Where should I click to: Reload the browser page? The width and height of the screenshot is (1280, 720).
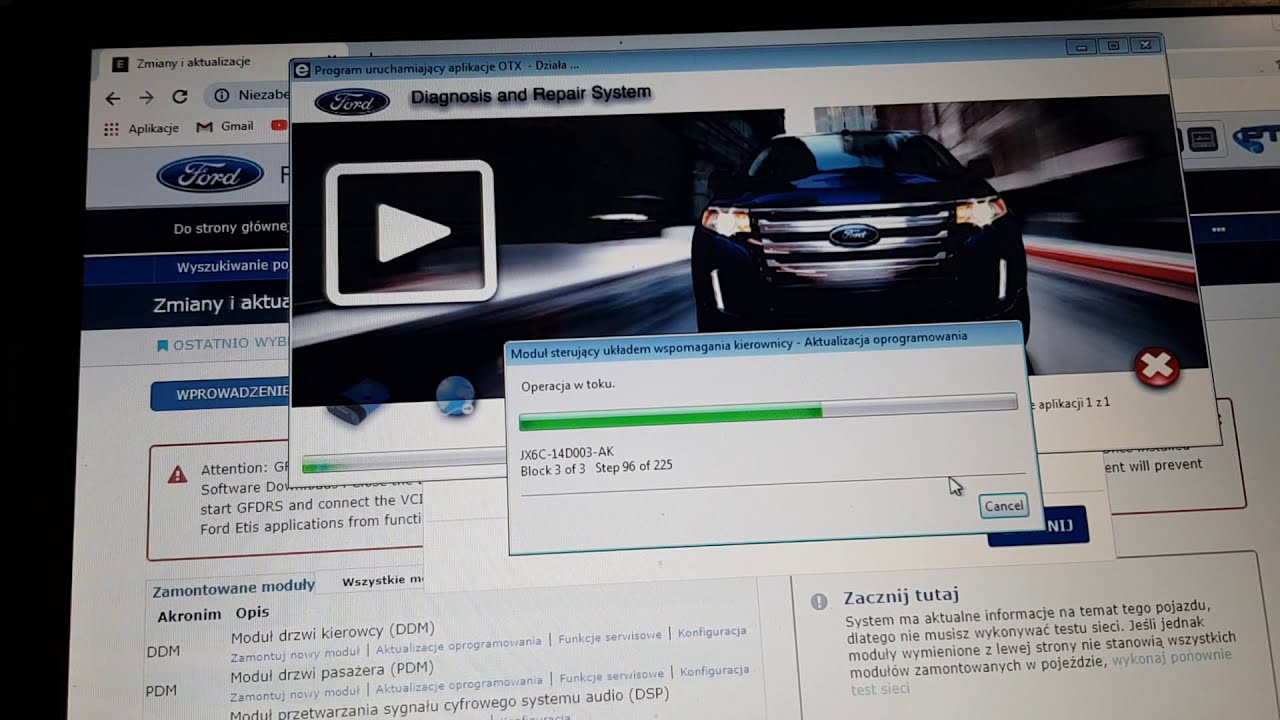180,97
